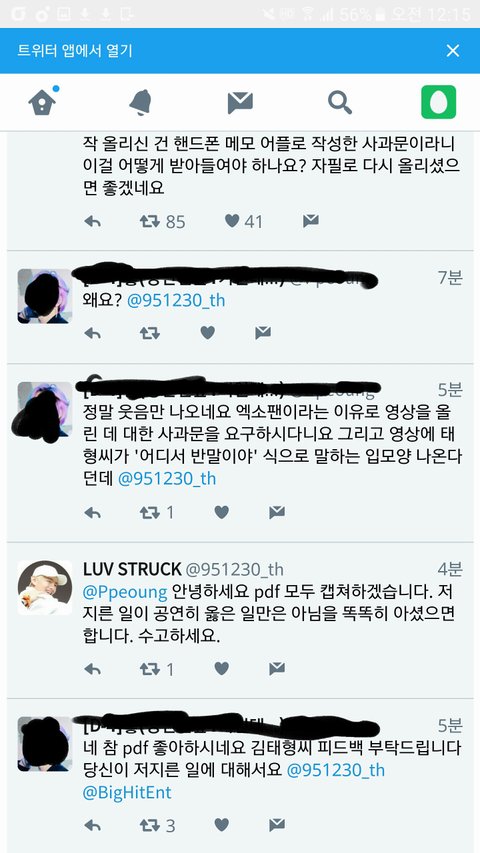Like the LUV STRUCK tweet

[x=221, y=669]
